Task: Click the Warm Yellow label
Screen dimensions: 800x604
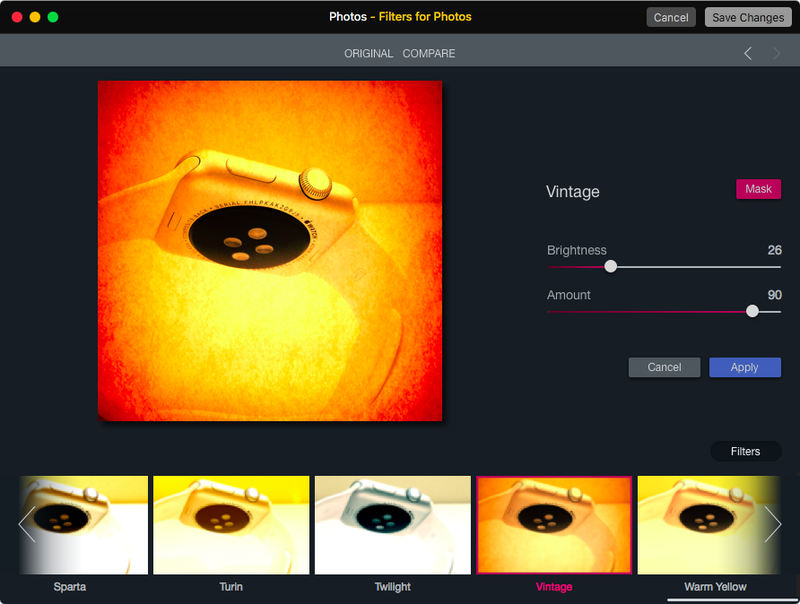Action: (715, 587)
